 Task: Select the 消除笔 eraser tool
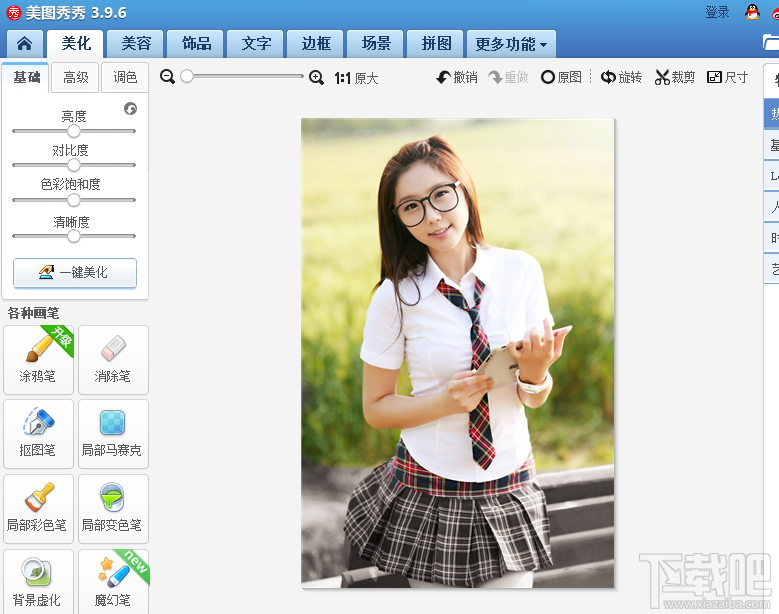point(113,359)
